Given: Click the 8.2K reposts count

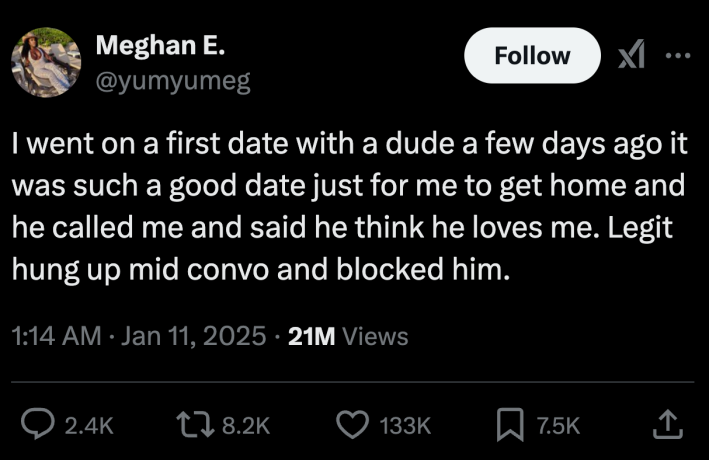Looking at the screenshot, I should click(245, 426).
